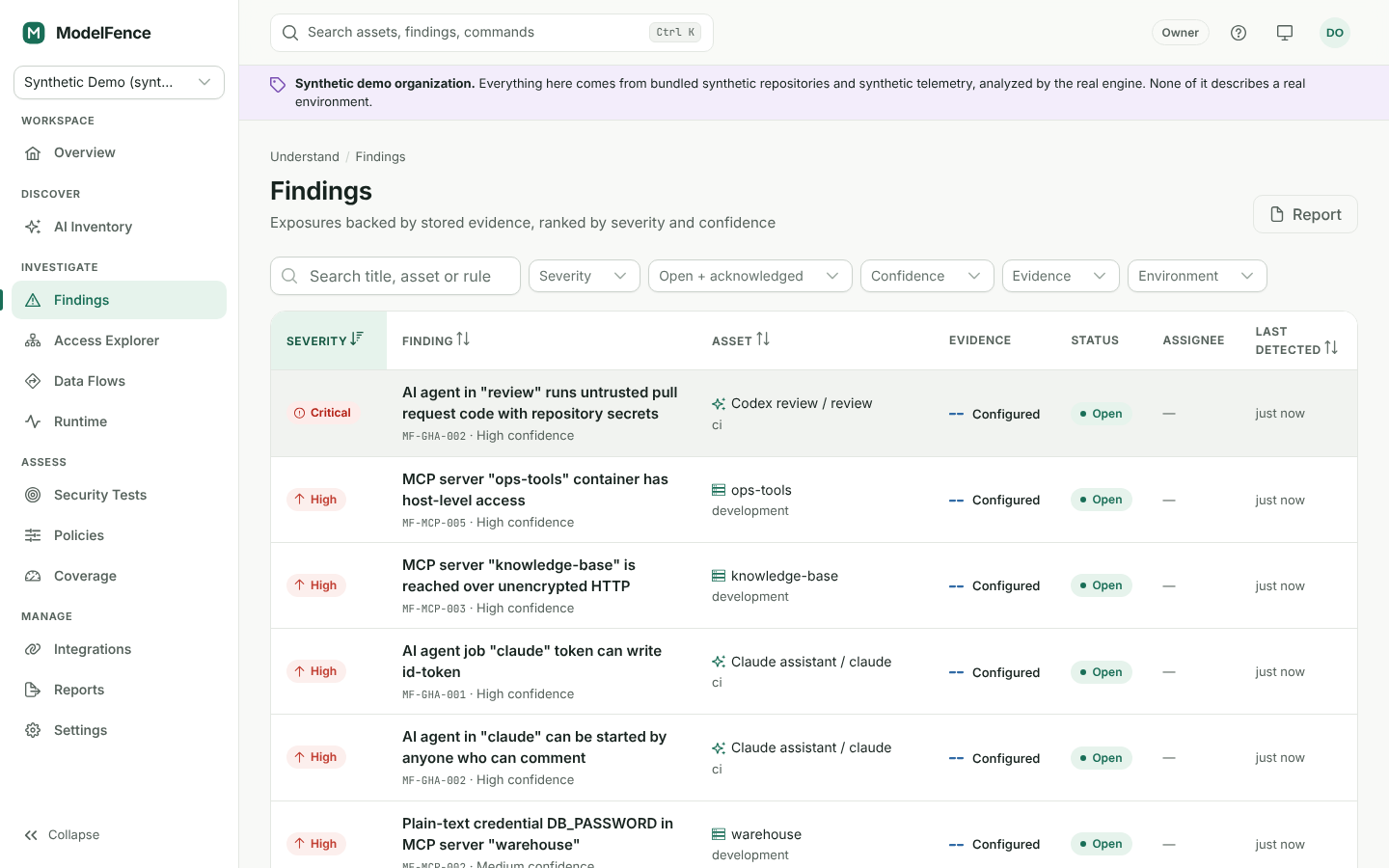Screen dimensions: 1389x868
Task: Click 'just now' in the Codex review row
Action: pyautogui.click(x=1280, y=414)
